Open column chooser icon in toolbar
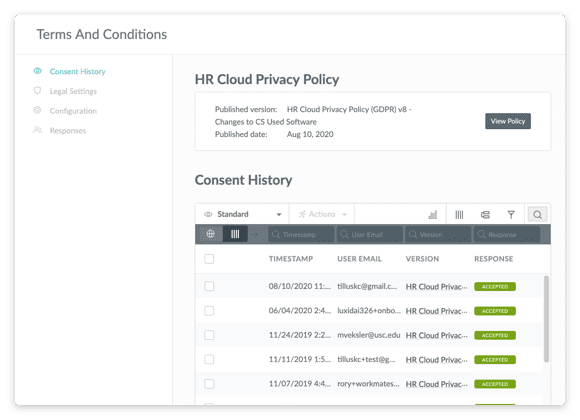The width and height of the screenshot is (580, 420). (459, 215)
